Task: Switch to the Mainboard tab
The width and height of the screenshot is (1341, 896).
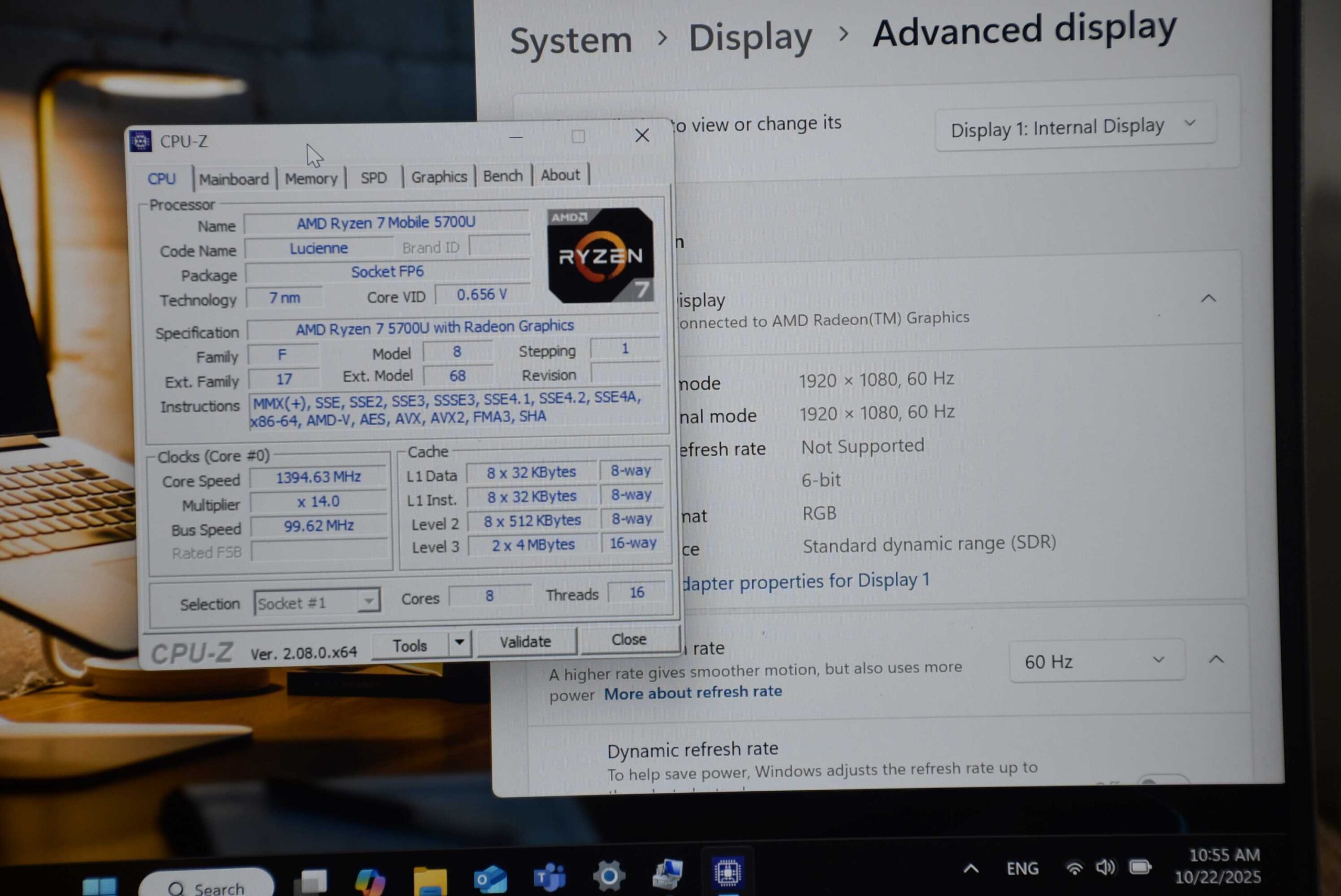Action: pos(234,180)
